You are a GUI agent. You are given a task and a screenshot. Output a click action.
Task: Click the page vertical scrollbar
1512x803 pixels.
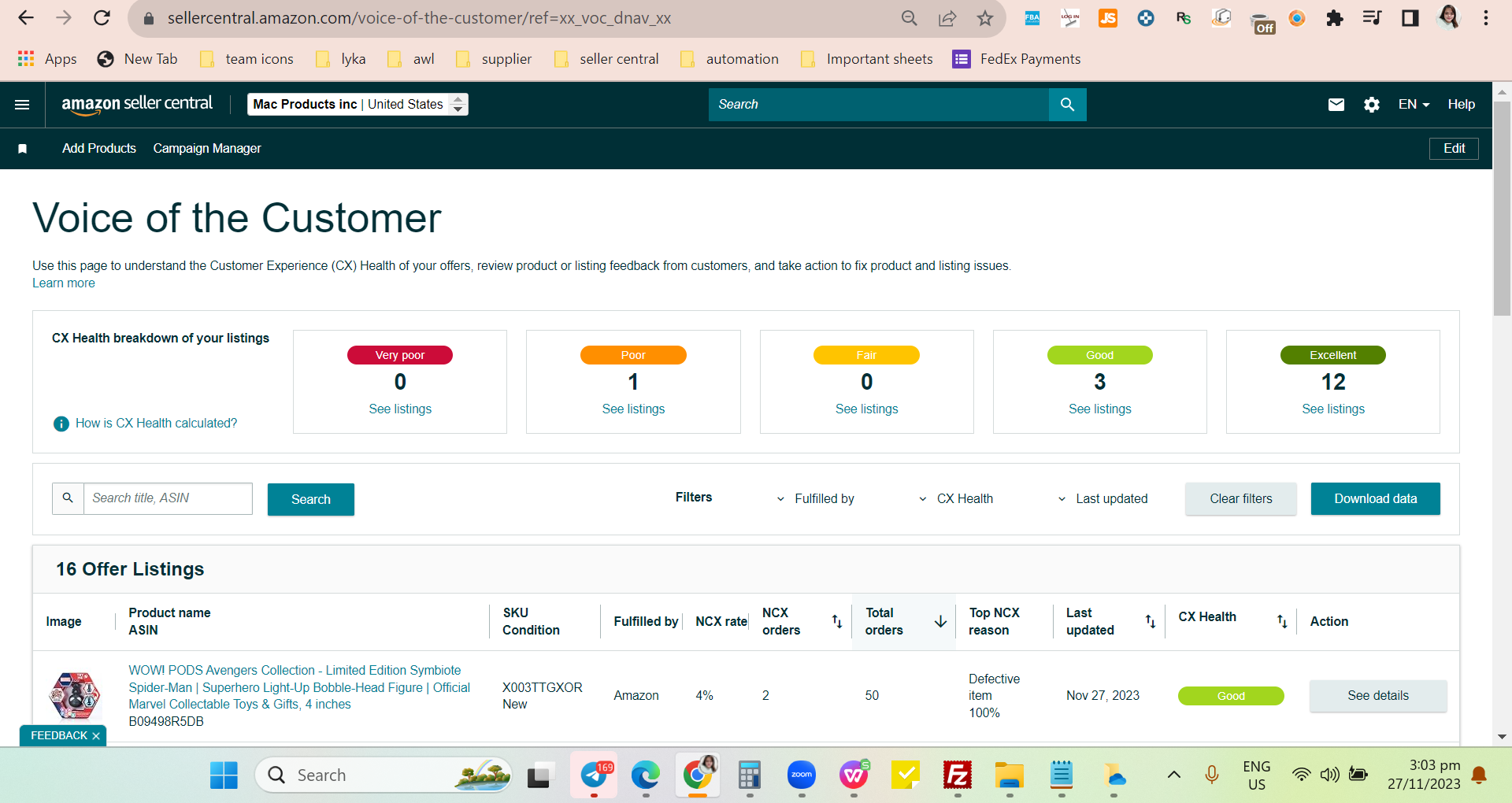point(1502,208)
